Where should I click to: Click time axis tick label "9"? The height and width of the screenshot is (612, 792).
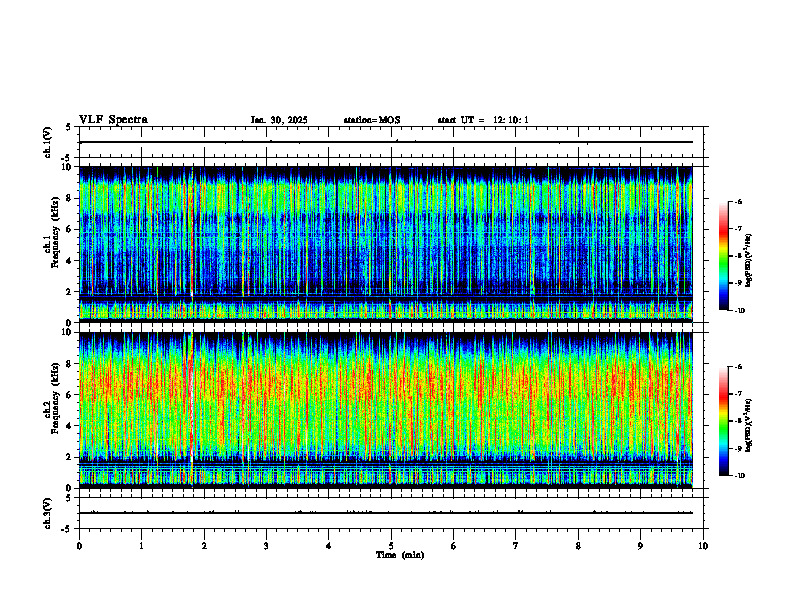click(x=640, y=546)
